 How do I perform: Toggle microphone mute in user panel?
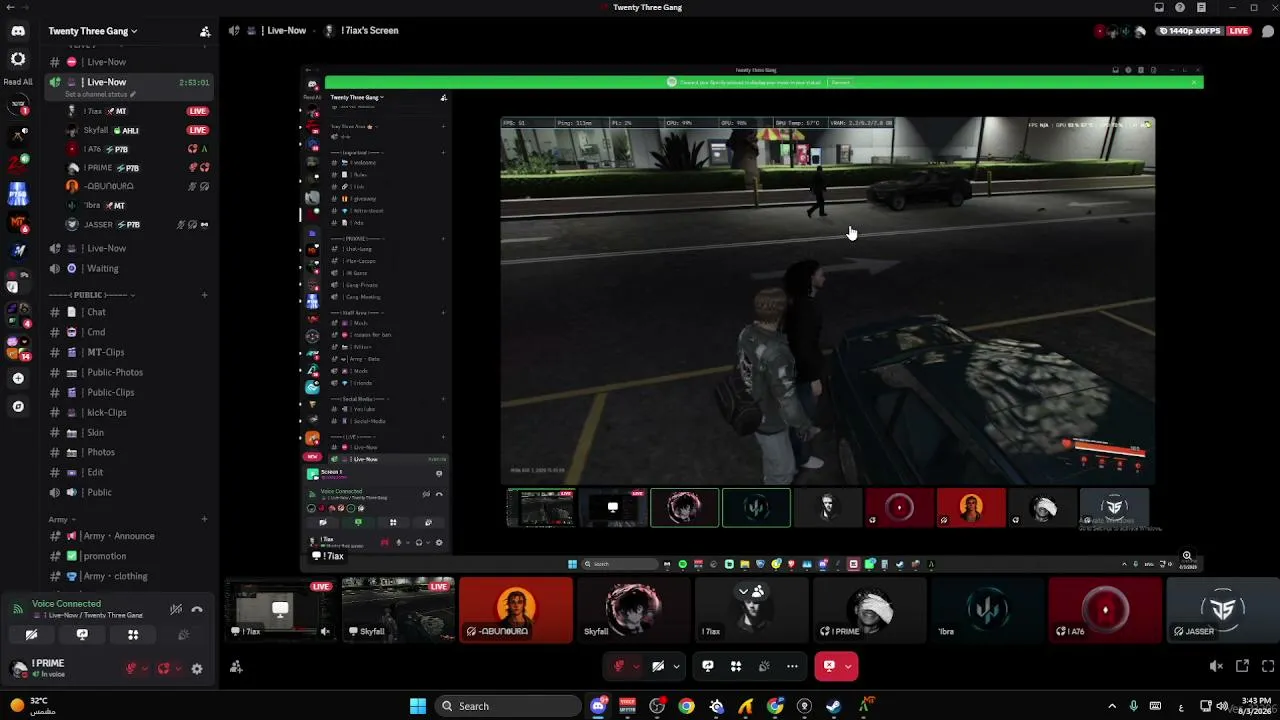131,669
